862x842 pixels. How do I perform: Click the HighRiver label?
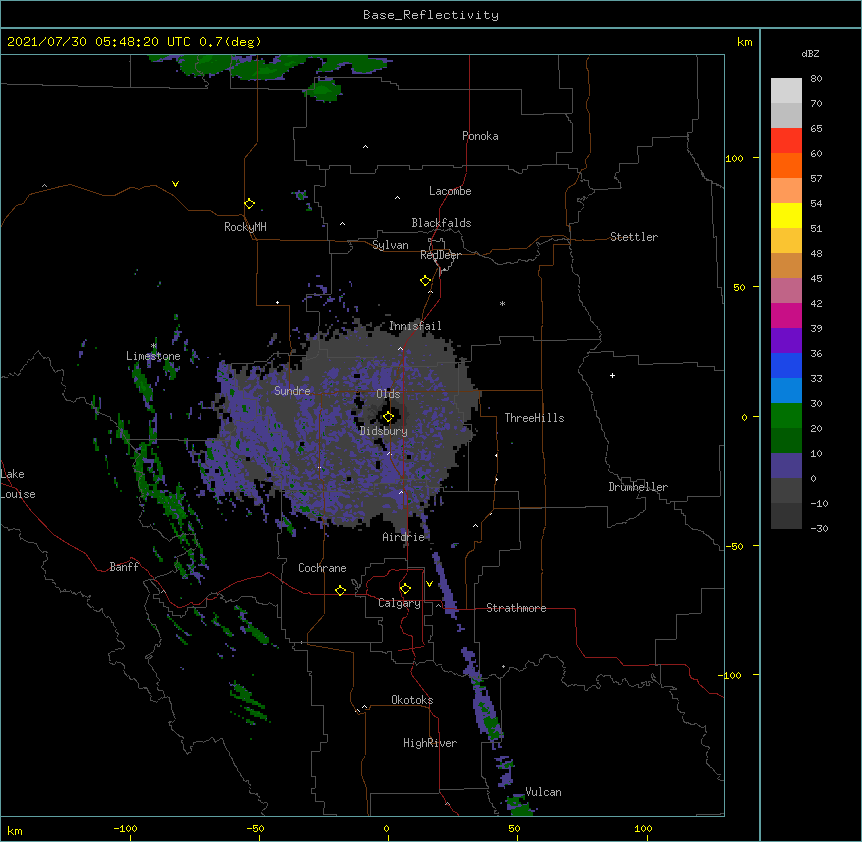point(430,743)
